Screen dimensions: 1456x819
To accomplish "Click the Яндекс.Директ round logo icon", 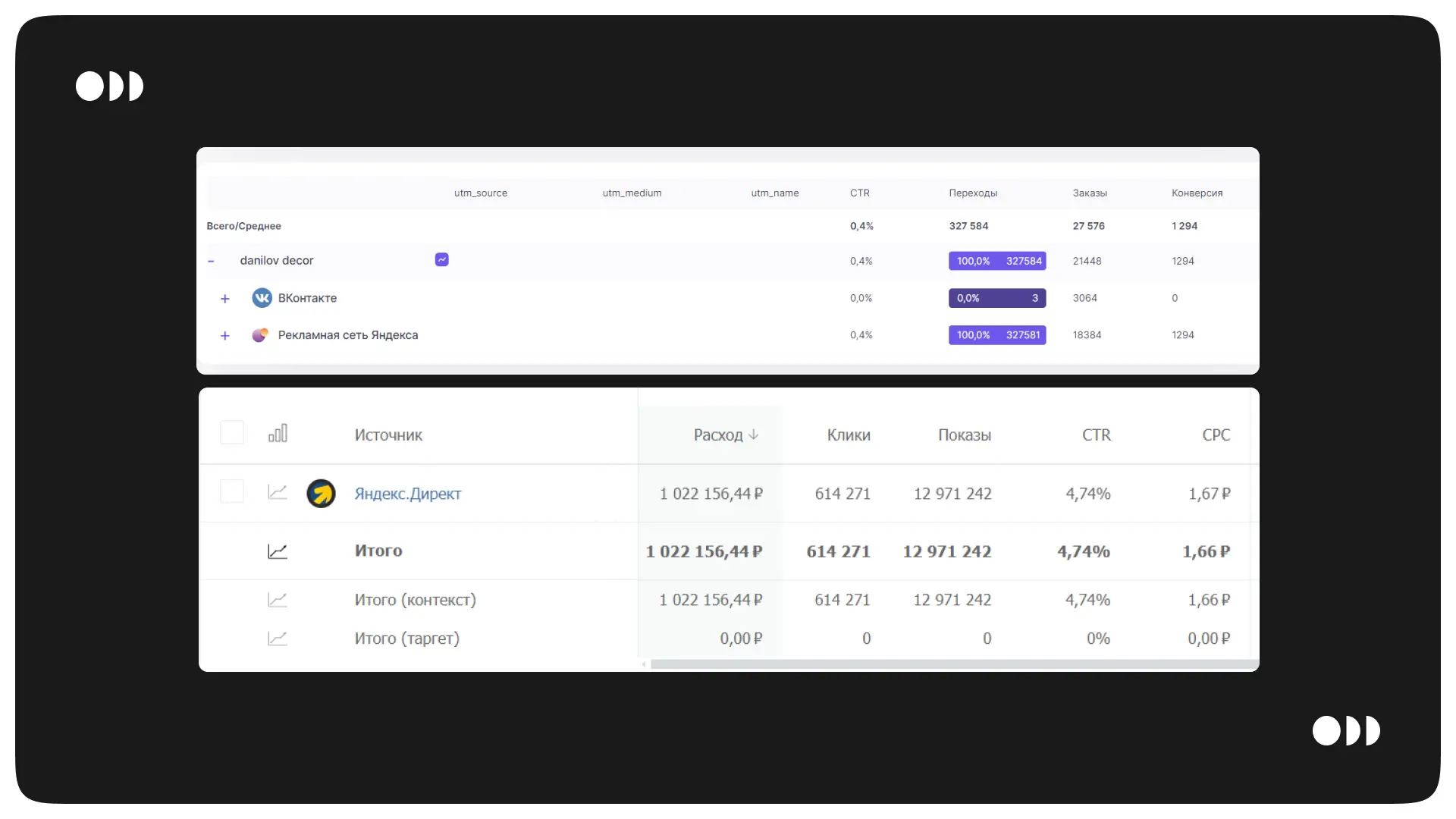I will (x=321, y=494).
